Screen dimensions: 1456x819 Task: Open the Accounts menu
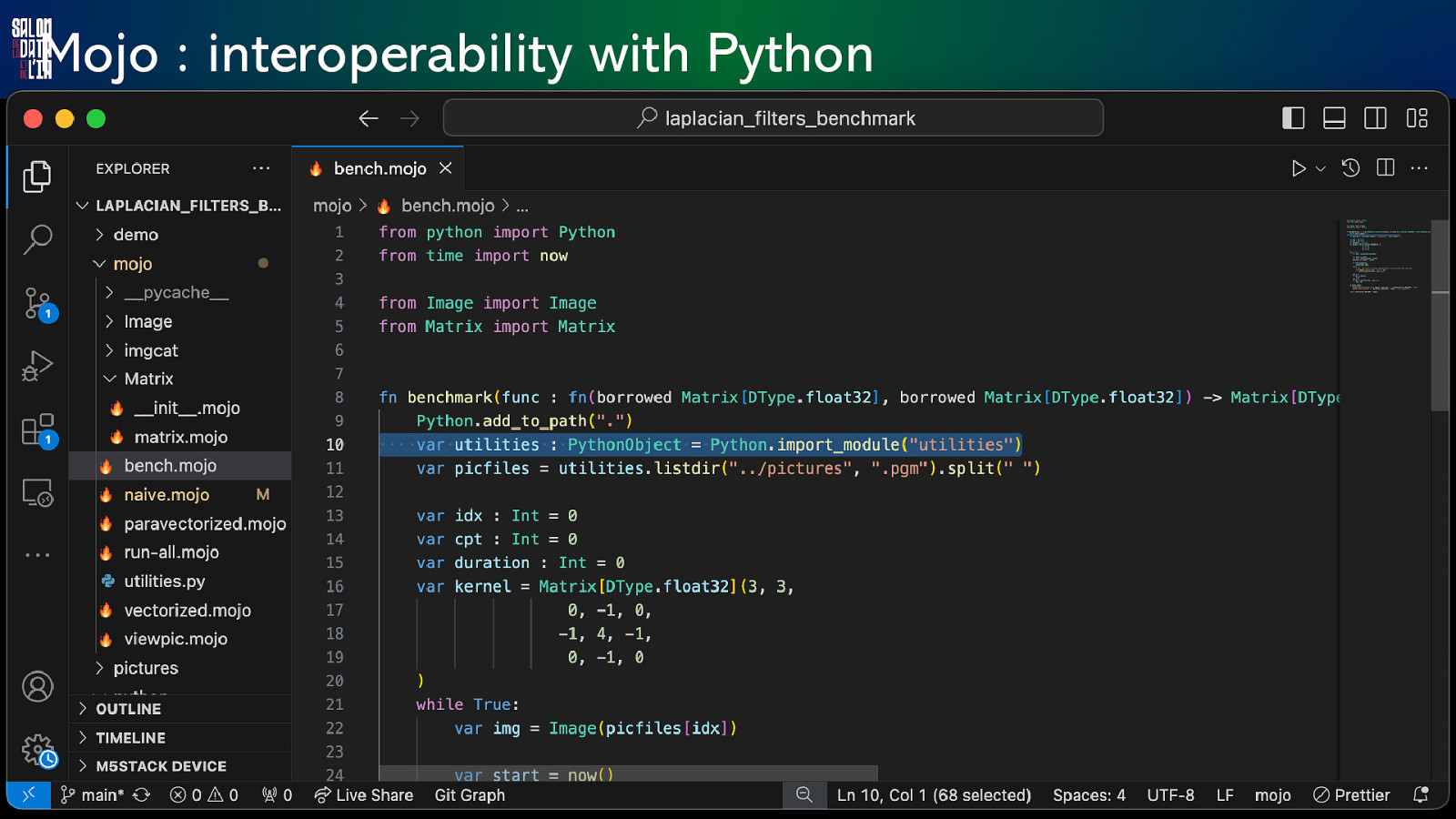pyautogui.click(x=37, y=686)
